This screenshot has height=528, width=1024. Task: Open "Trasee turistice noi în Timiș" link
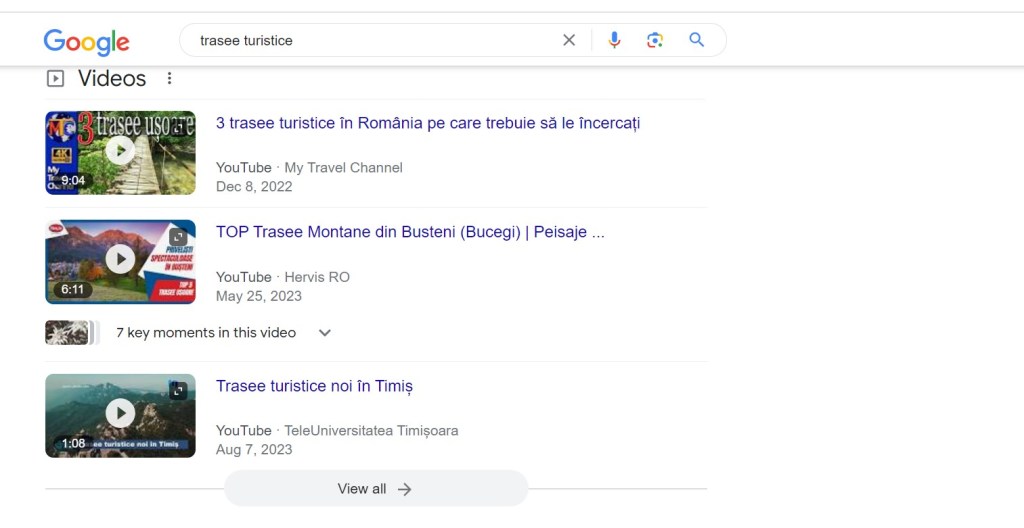click(x=314, y=386)
